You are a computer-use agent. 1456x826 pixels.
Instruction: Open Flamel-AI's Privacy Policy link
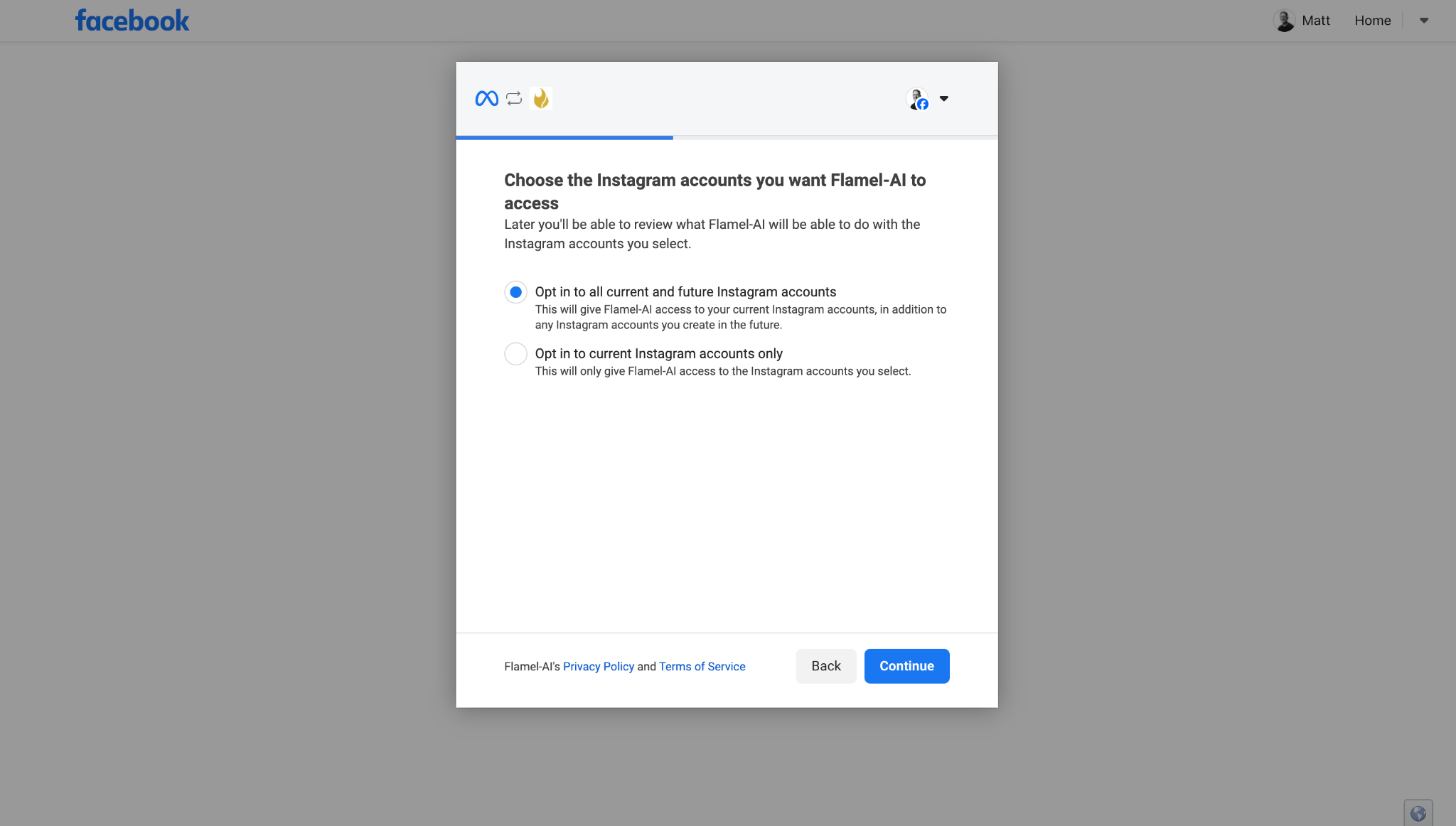(x=599, y=667)
